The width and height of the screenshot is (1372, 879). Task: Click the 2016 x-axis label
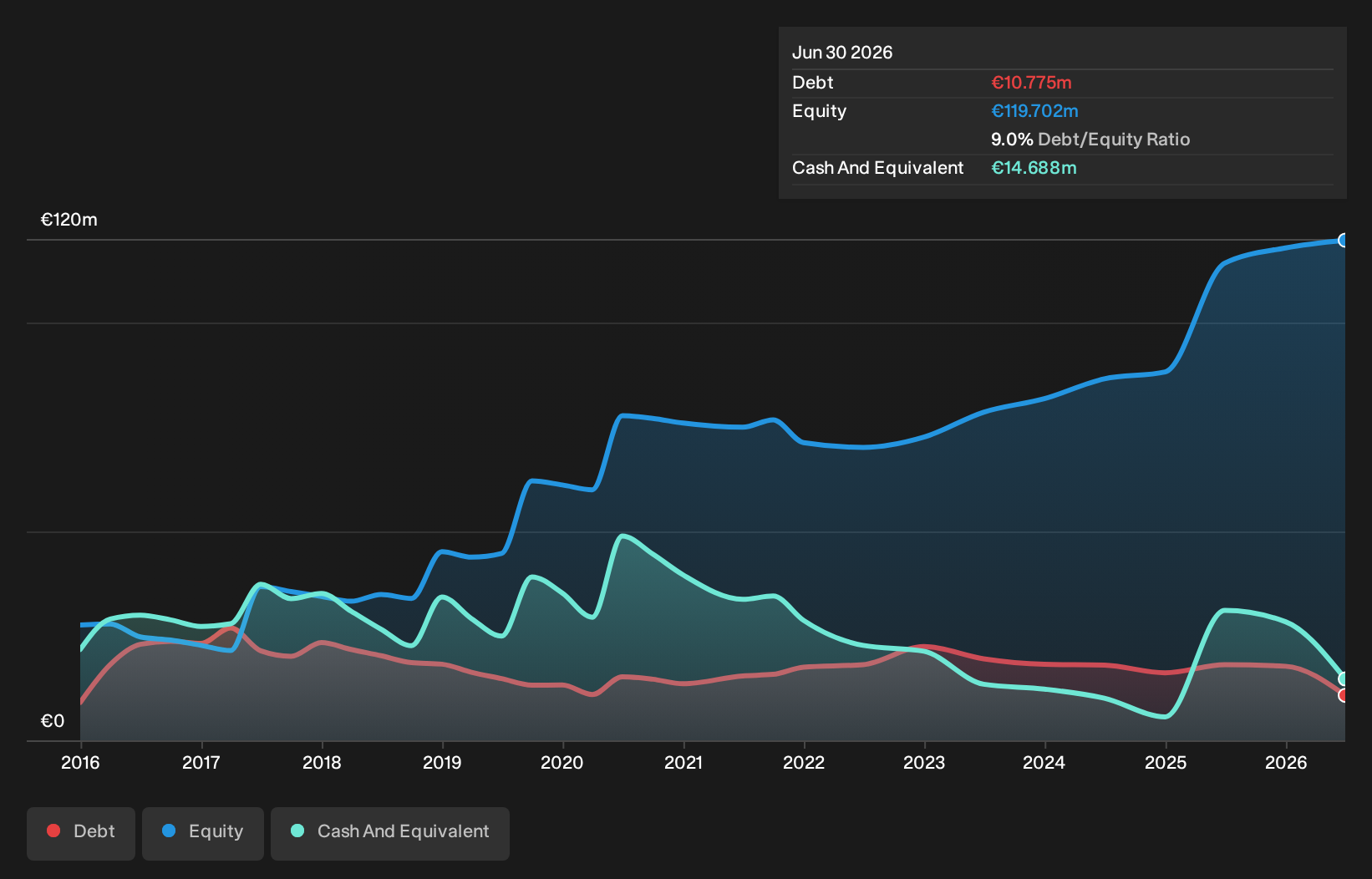[x=80, y=762]
